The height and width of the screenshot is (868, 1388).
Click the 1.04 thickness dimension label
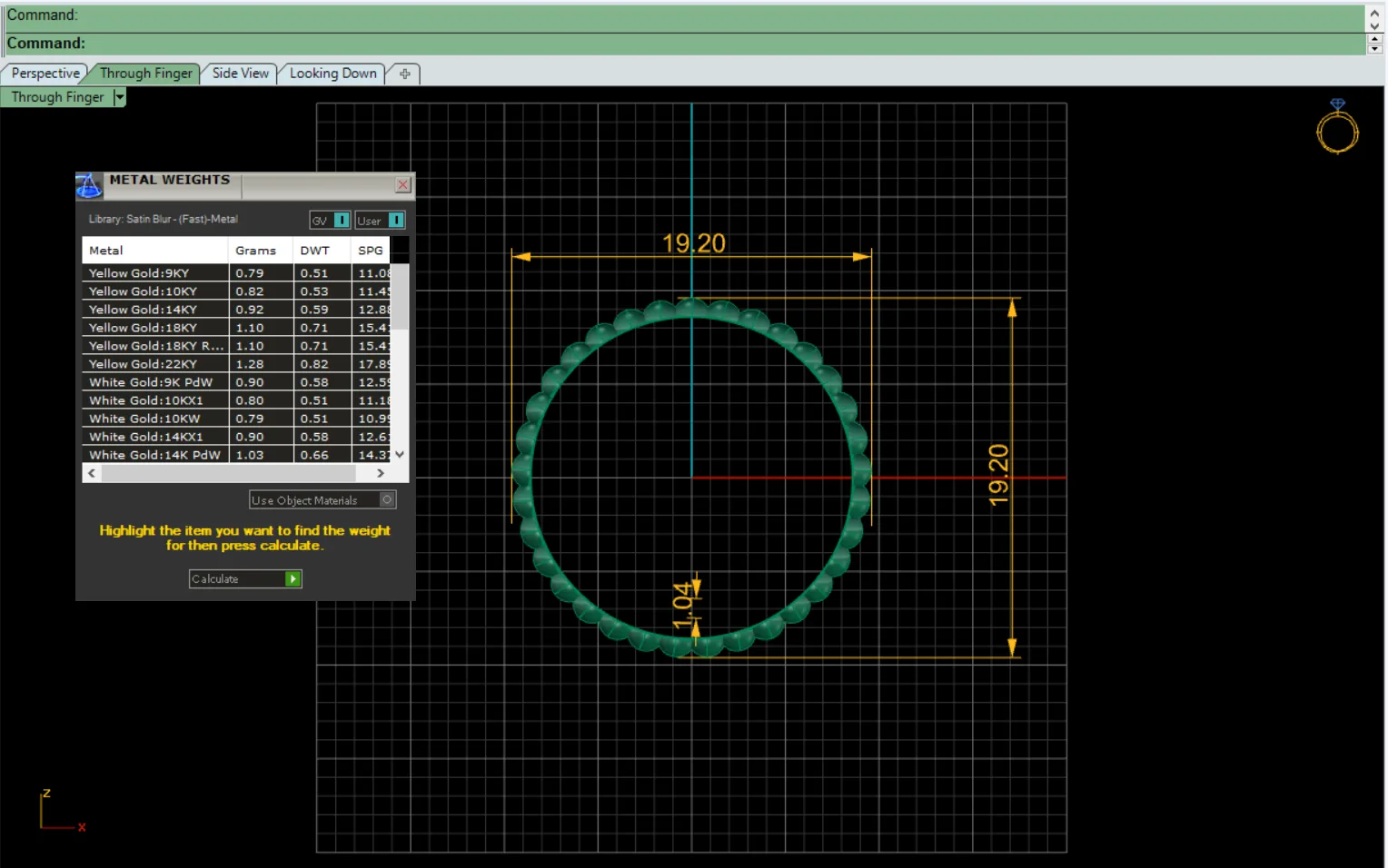pyautogui.click(x=682, y=606)
